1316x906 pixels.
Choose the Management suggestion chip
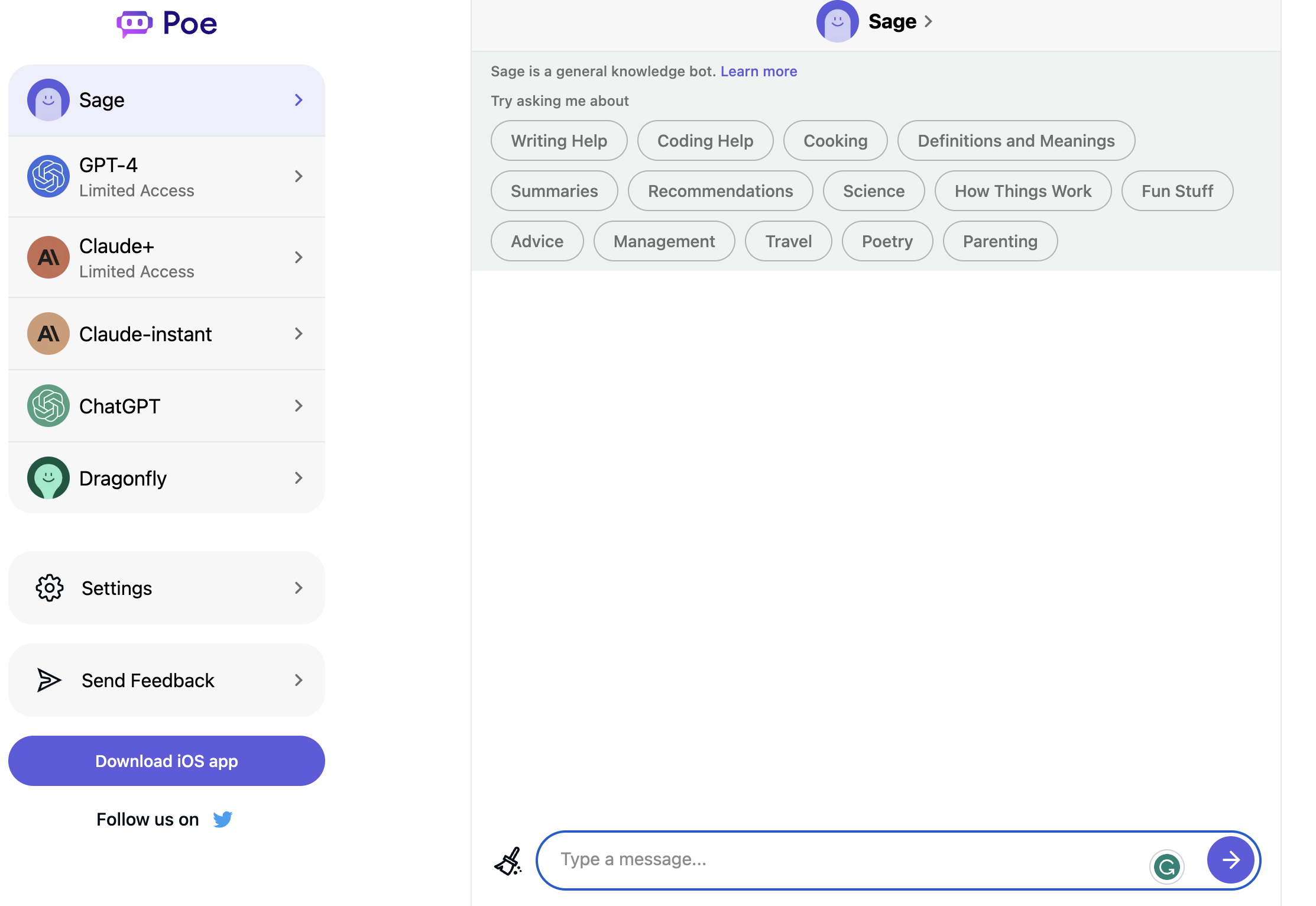click(x=664, y=241)
